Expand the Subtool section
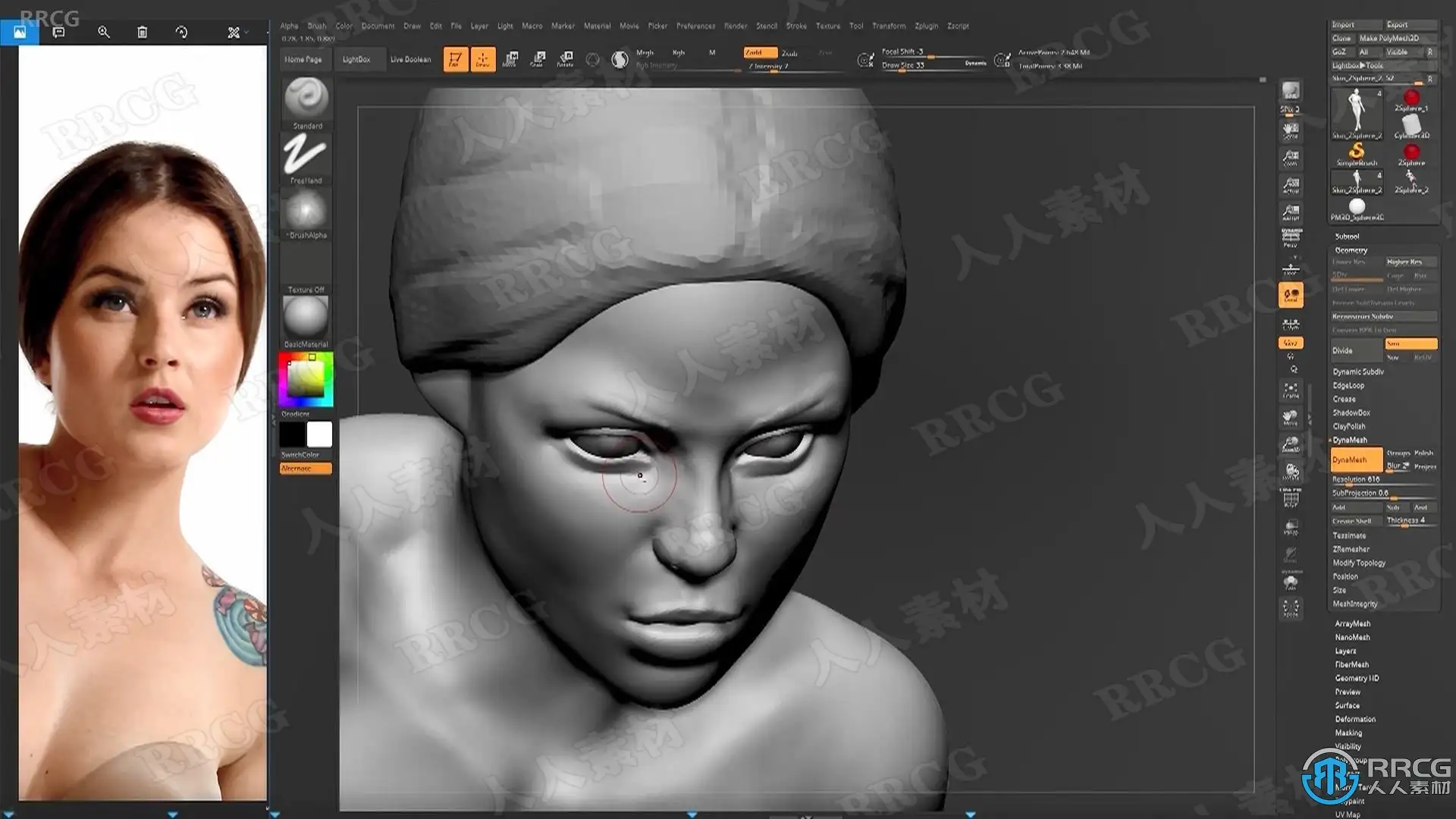1456x819 pixels. pos(1347,237)
